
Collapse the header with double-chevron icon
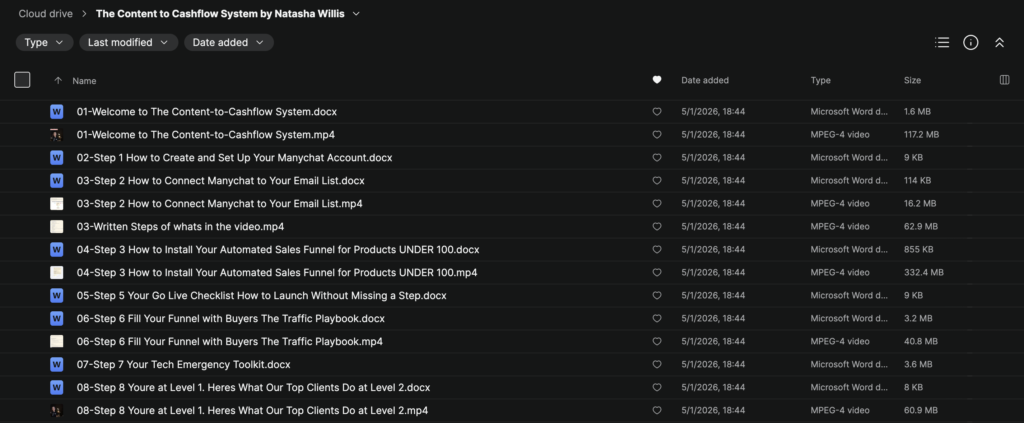tap(999, 42)
